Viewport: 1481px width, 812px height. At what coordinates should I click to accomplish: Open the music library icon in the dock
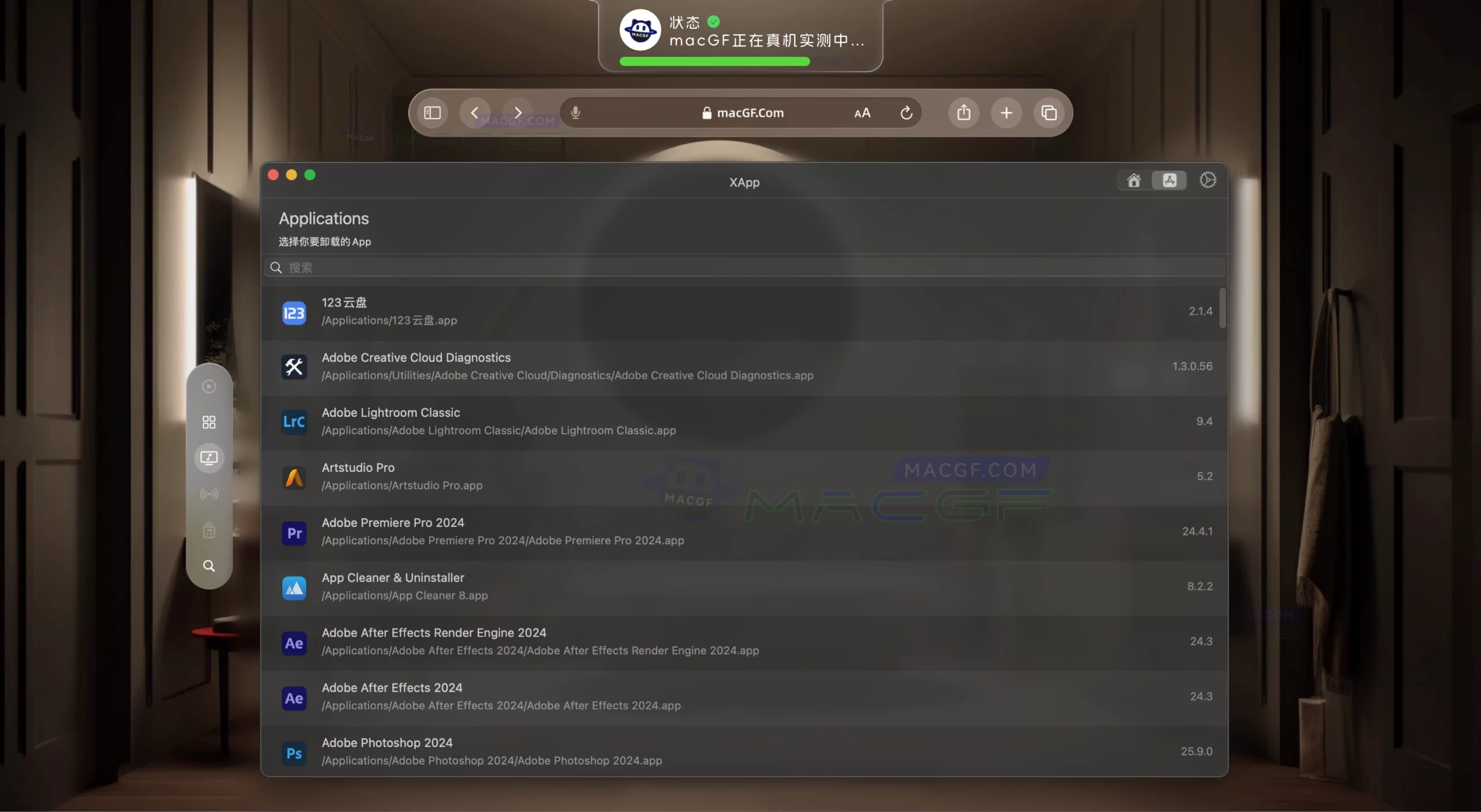(209, 530)
